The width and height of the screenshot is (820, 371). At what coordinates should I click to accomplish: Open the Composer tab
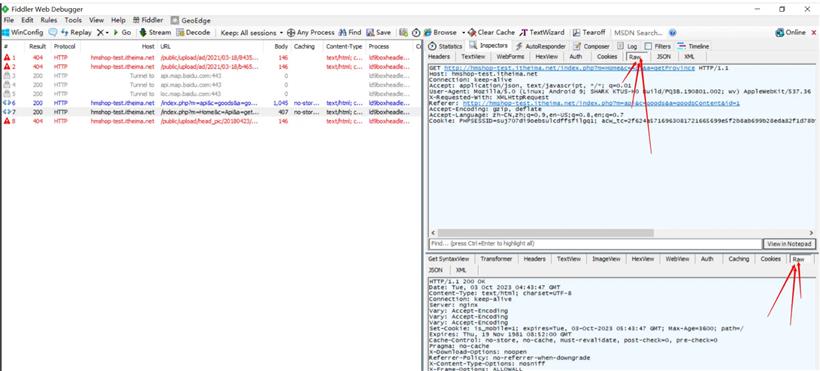[x=591, y=46]
